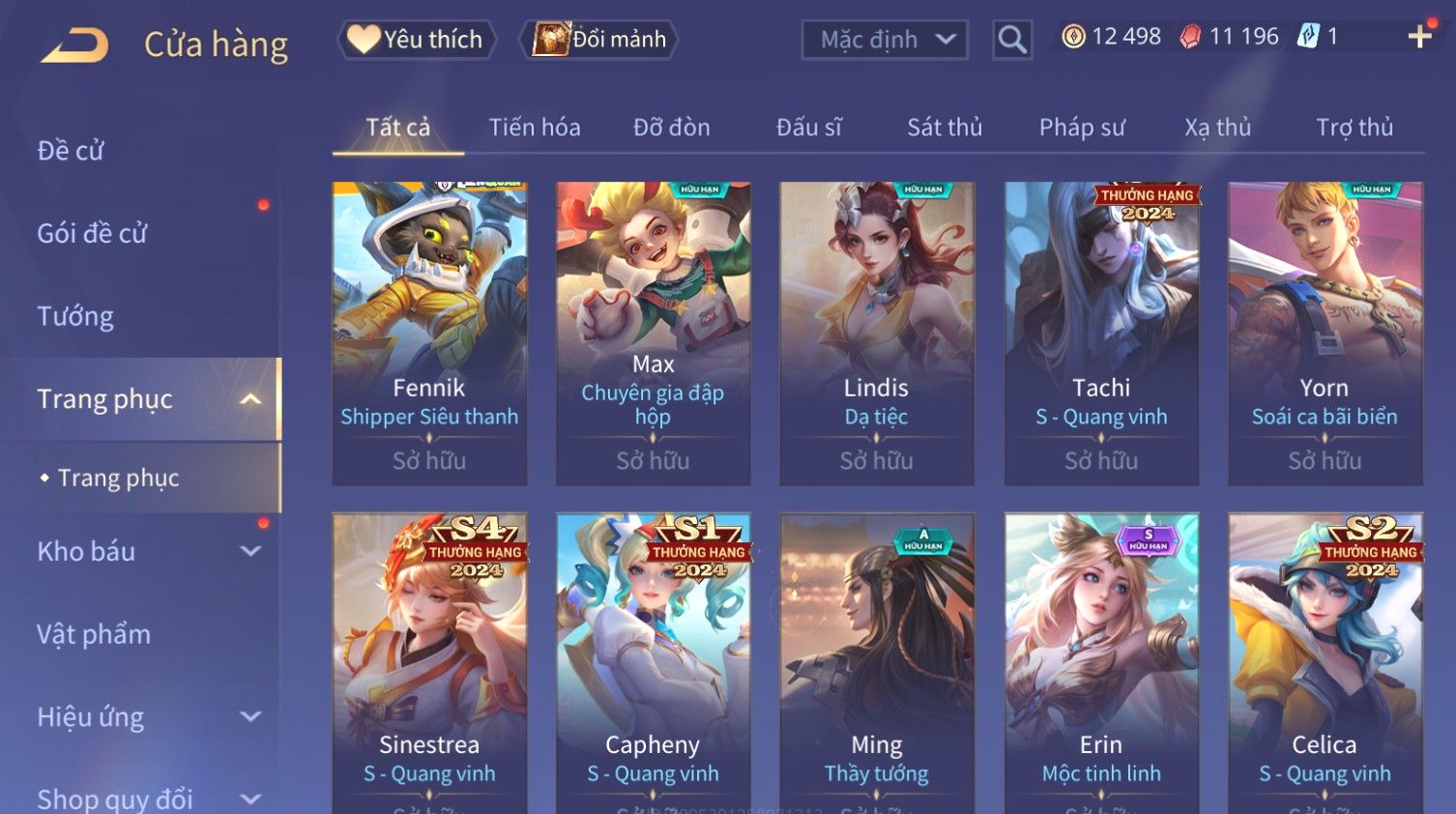1456x814 pixels.
Task: Click the heart icon on Yêu thích
Action: [364, 39]
